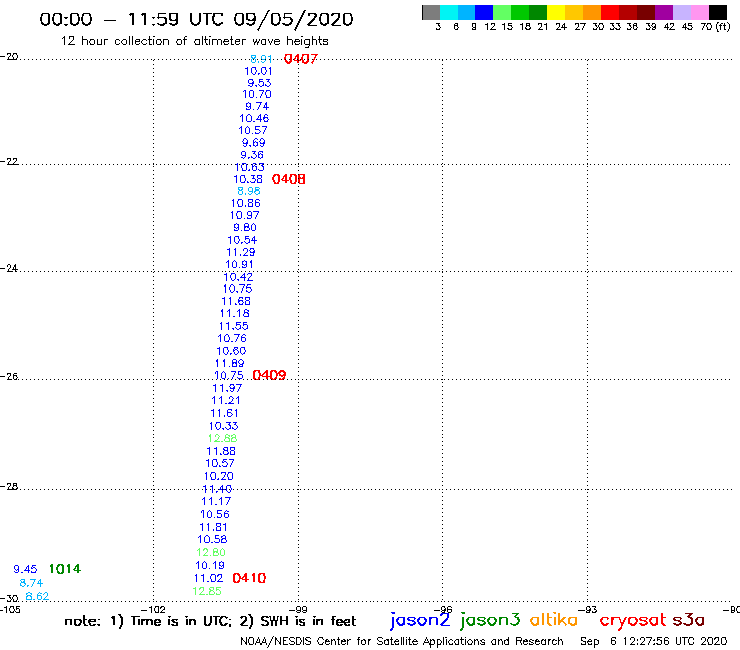Click the red 0408 time marker
The width and height of the screenshot is (740, 650).
click(x=288, y=179)
